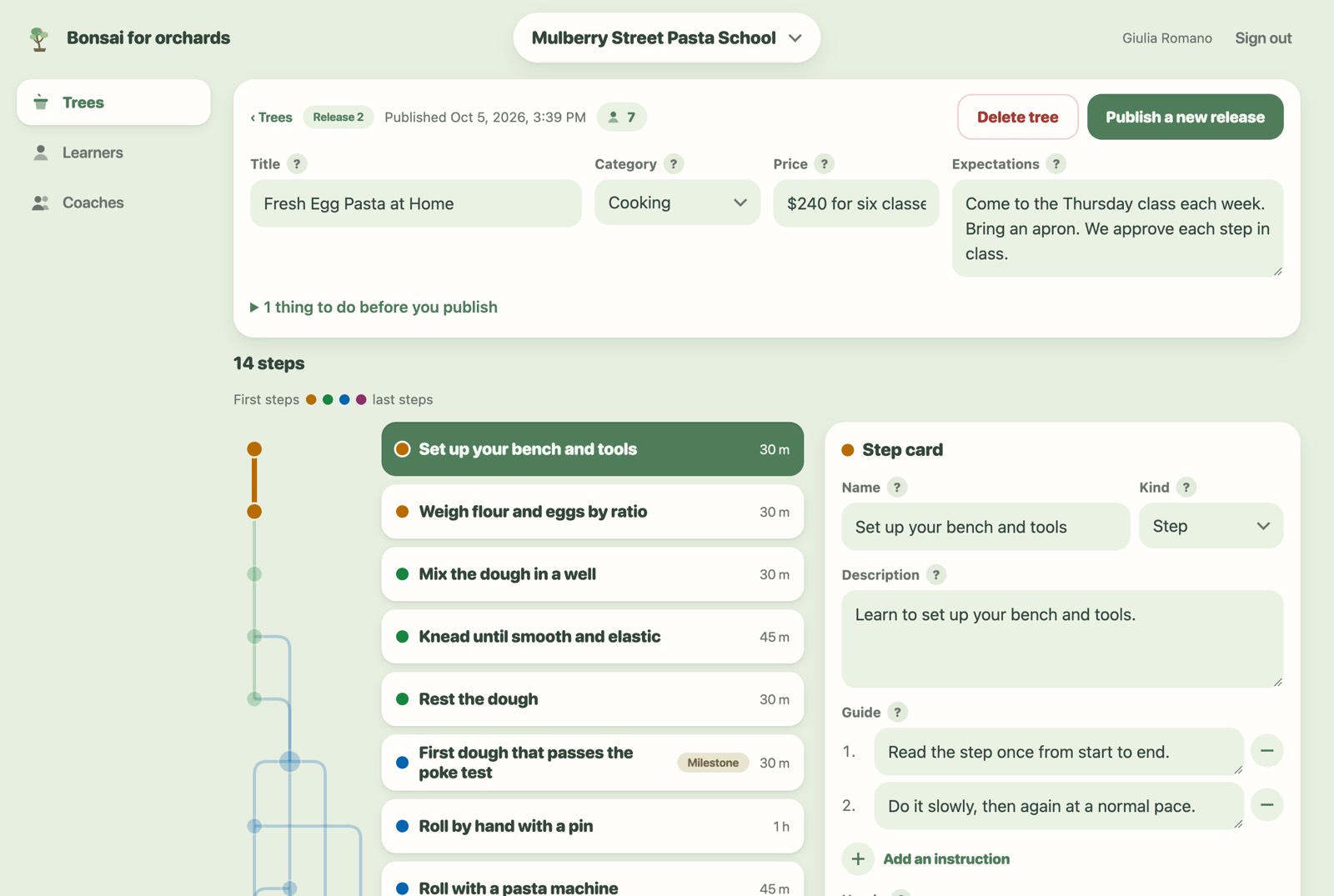Remove the first guide instruction
Viewport: 1334px width, 896px height.
coord(1266,751)
